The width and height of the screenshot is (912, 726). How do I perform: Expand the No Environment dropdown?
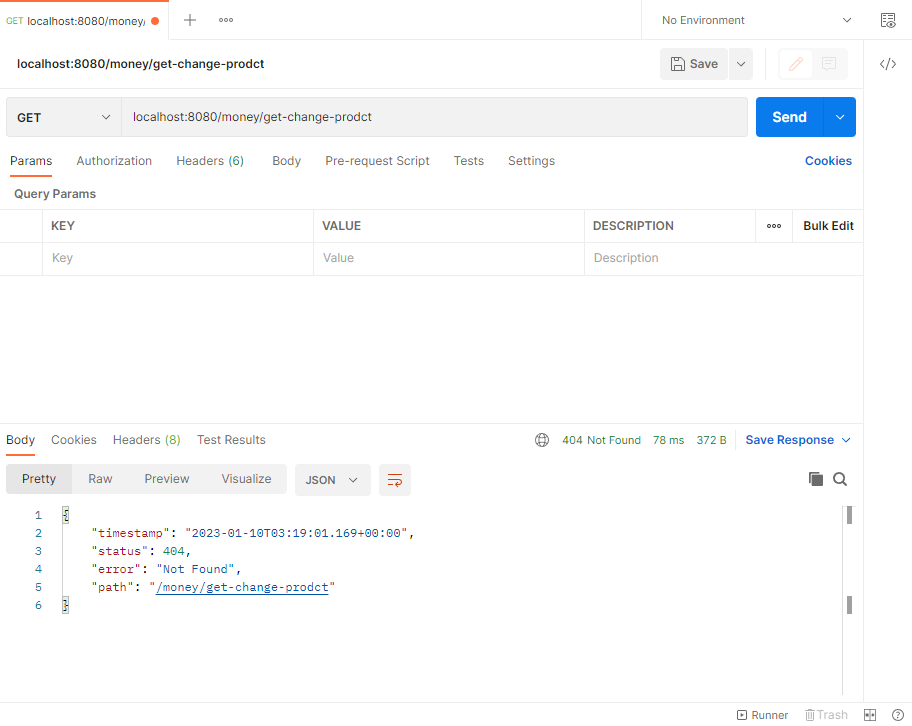pos(756,20)
